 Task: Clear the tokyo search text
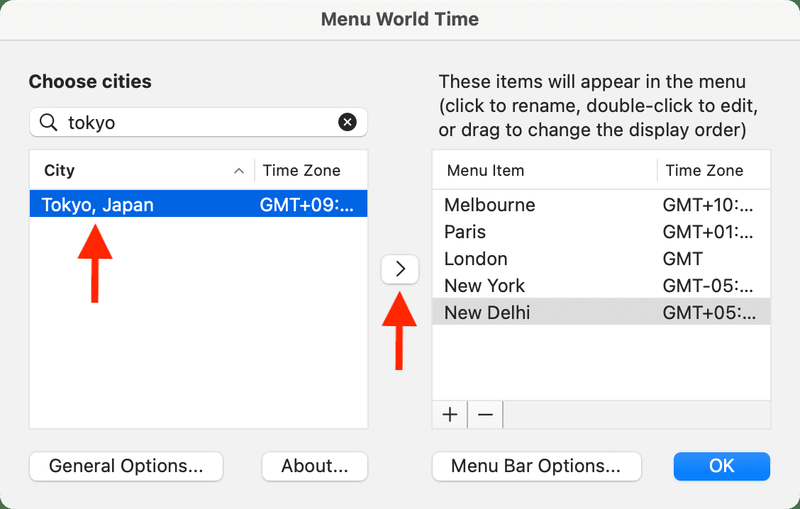tap(347, 122)
